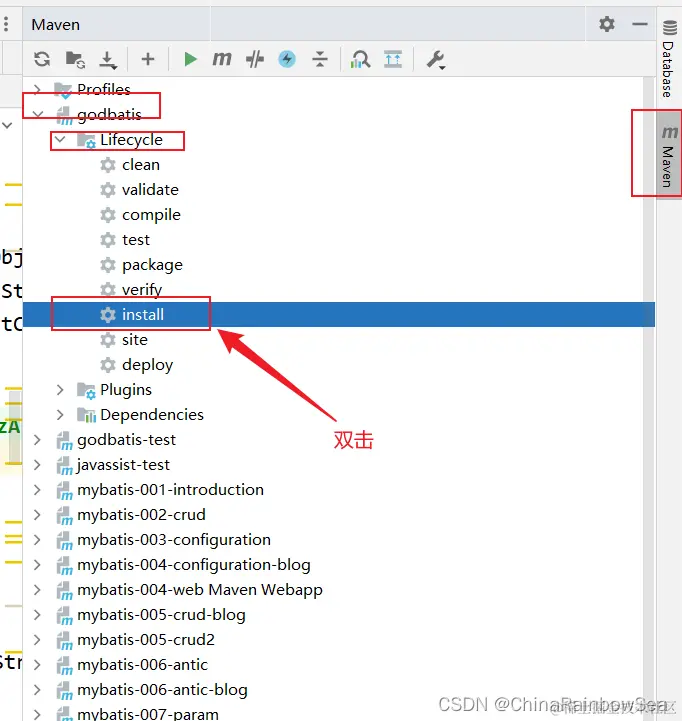Expand mybatis-005-crud-blog module

[38, 615]
